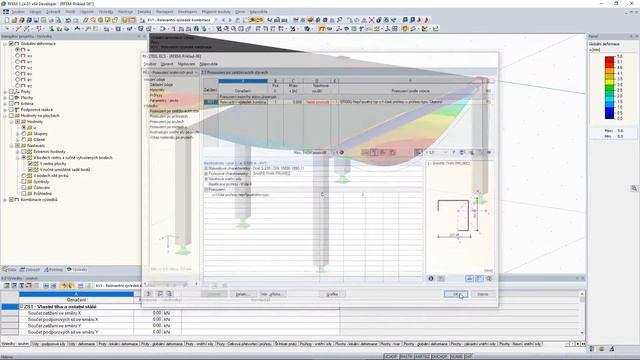
Task: Enable the Průhledné checkbox
Action: click(24, 193)
